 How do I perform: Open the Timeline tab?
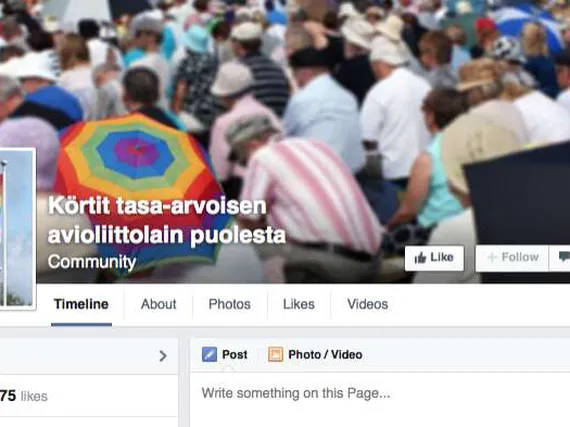point(81,304)
